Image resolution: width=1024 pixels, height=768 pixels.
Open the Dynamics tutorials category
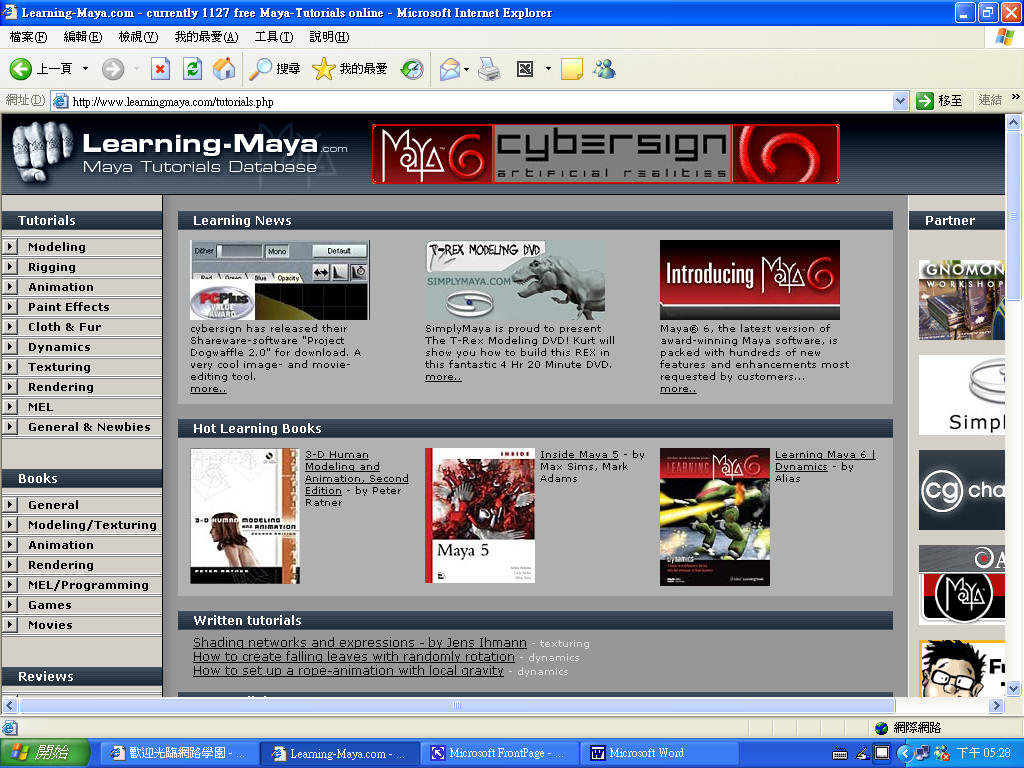pos(59,347)
